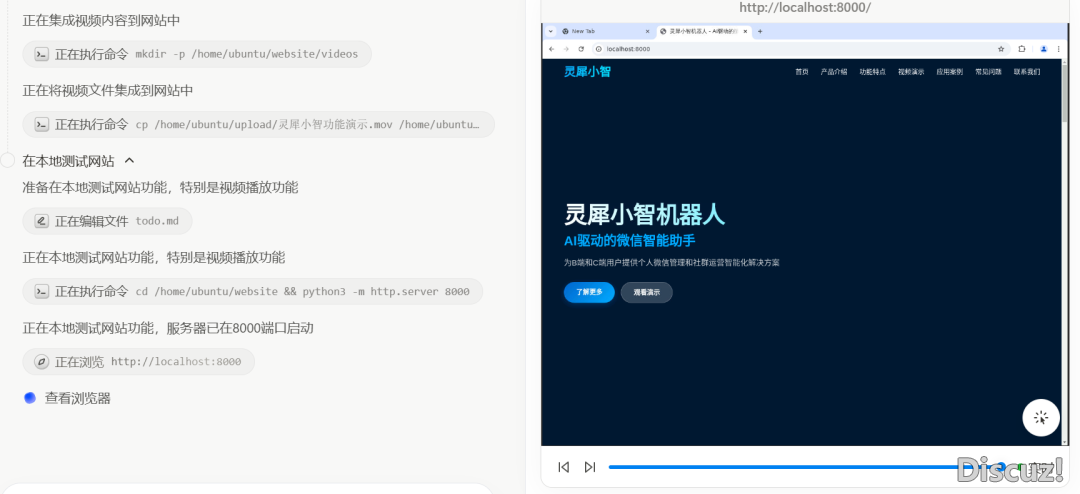Open the tab search dropdown arrow
Image resolution: width=1080 pixels, height=494 pixels.
[550, 31]
